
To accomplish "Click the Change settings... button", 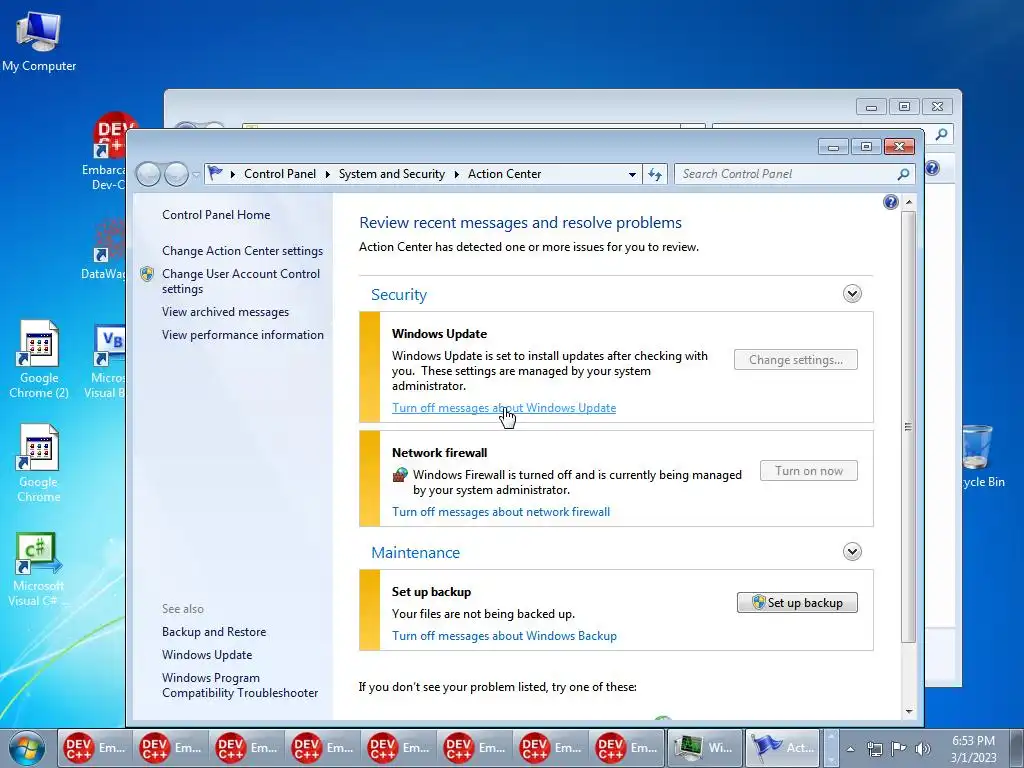I will (795, 360).
